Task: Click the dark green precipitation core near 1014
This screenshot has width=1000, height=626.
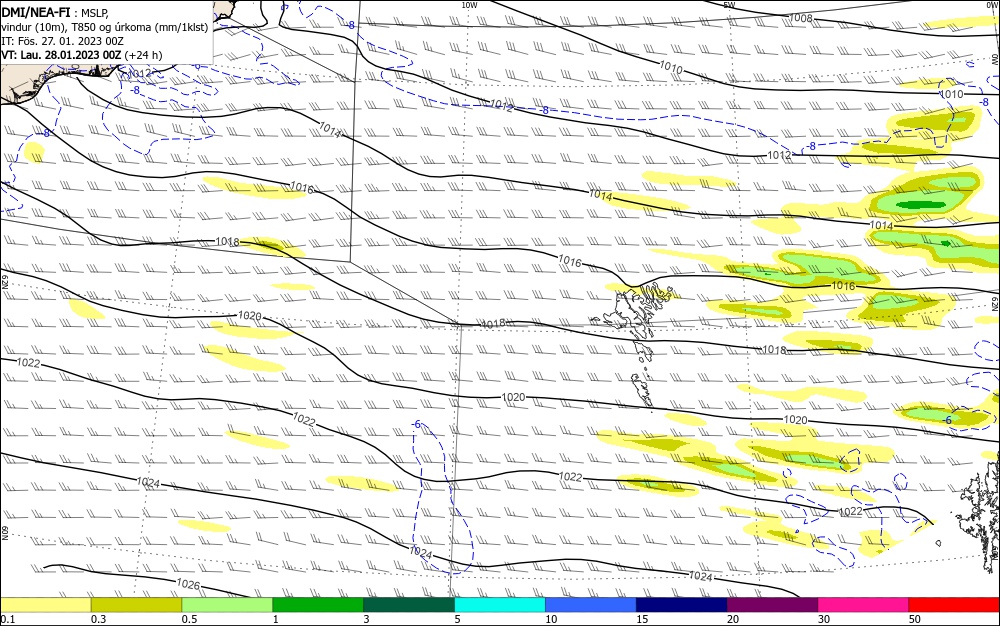Action: (920, 205)
